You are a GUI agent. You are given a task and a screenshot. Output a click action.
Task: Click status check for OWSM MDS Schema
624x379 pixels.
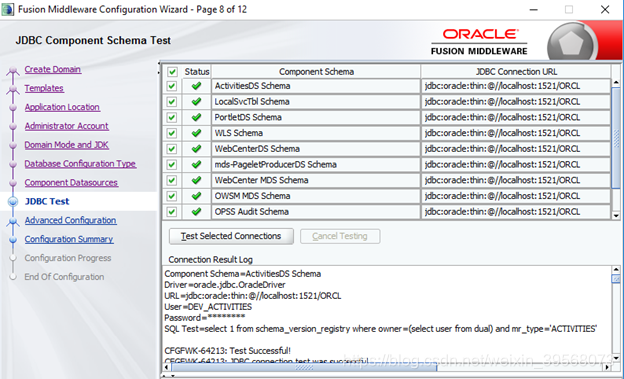196,196
